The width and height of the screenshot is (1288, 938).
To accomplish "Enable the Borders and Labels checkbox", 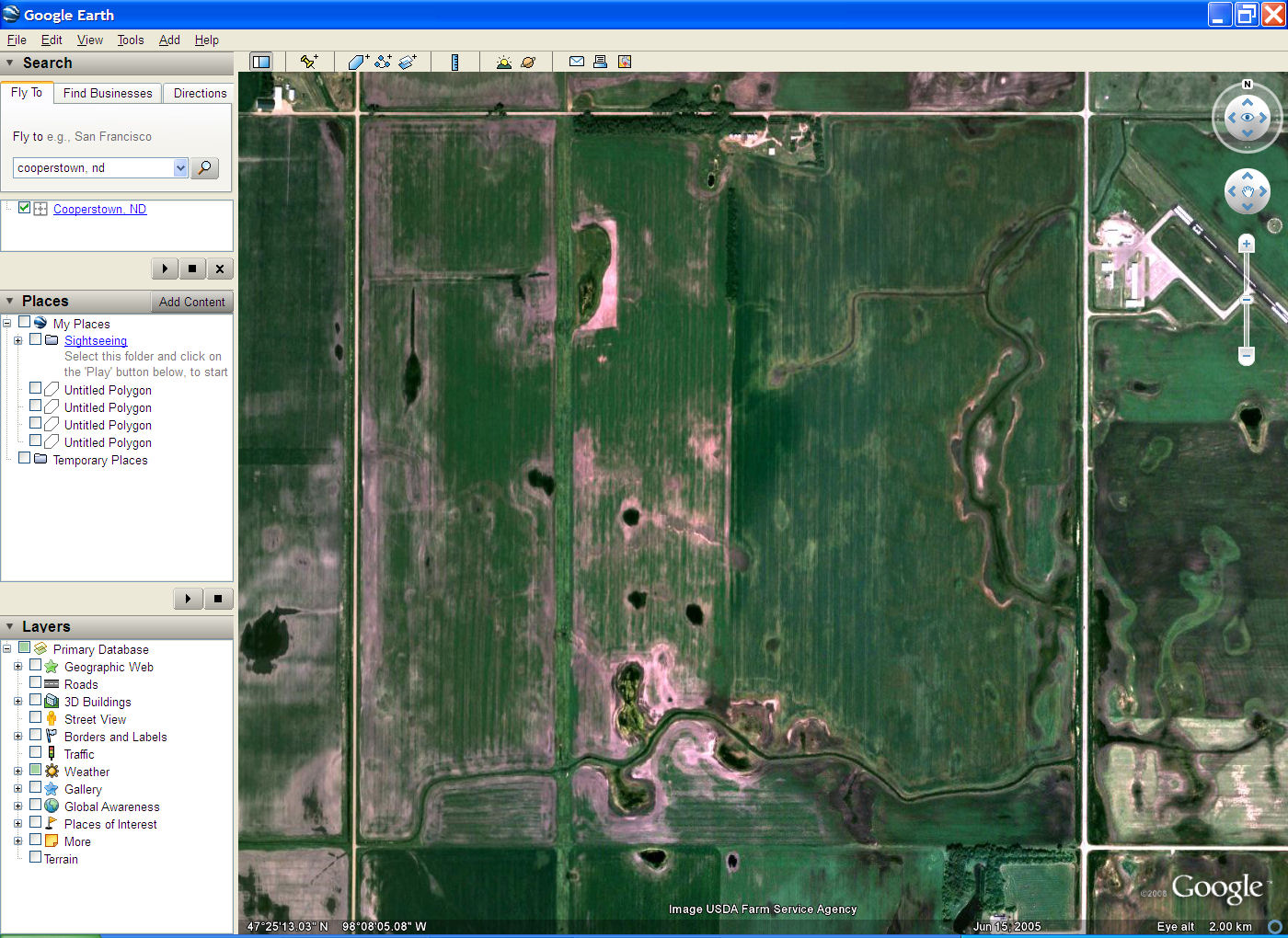I will coord(35,735).
